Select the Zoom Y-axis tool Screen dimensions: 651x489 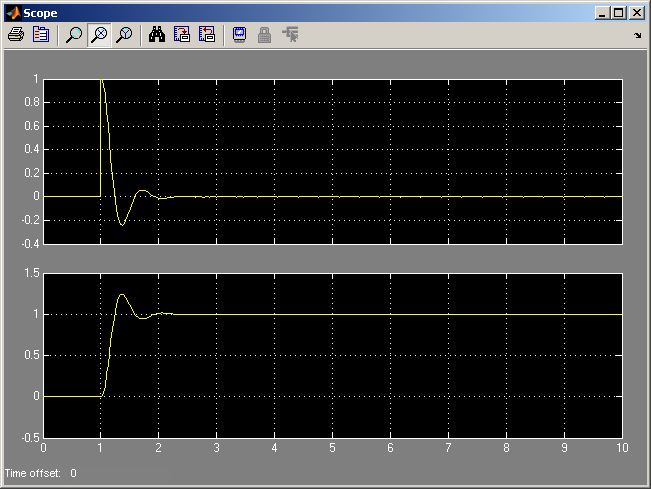click(x=124, y=35)
